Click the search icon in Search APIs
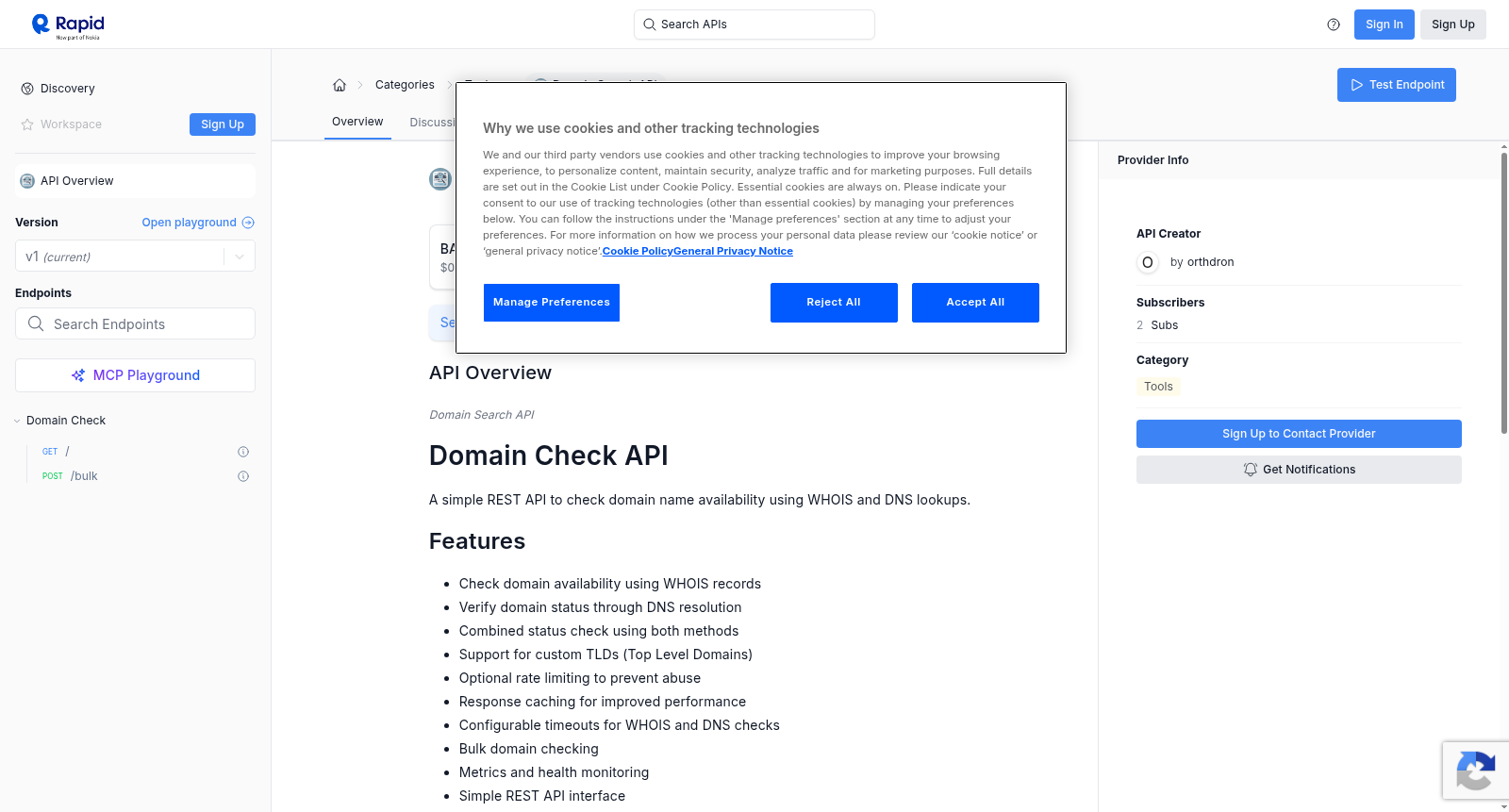 [x=650, y=25]
